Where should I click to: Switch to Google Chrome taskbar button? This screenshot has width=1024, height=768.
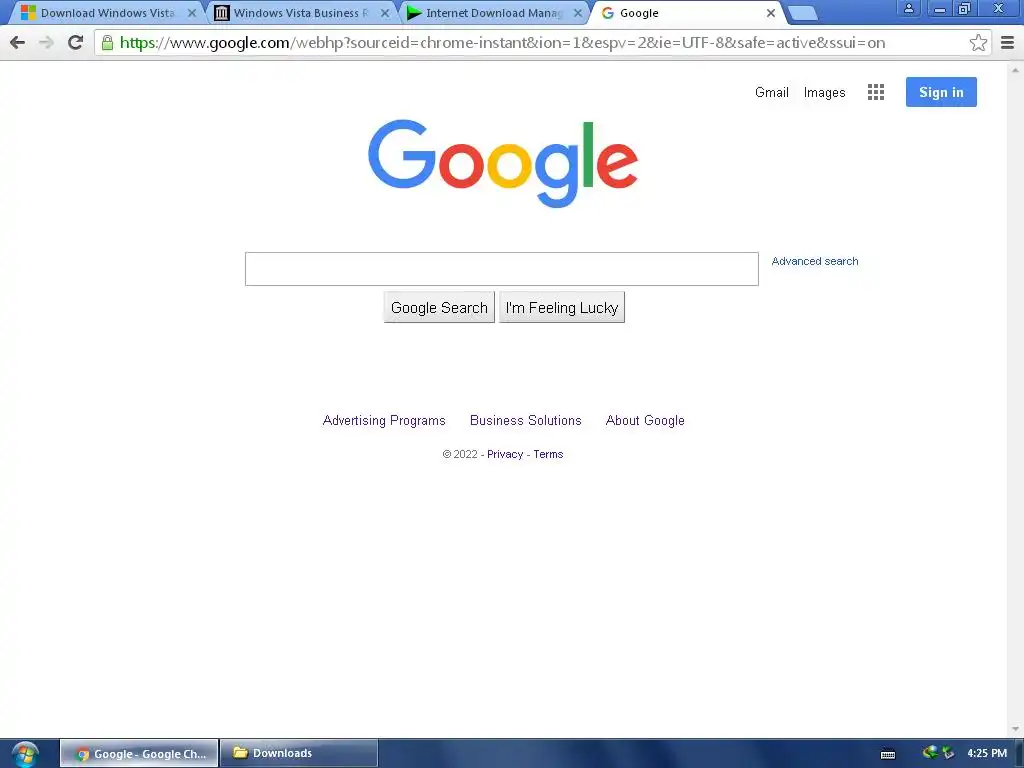139,754
